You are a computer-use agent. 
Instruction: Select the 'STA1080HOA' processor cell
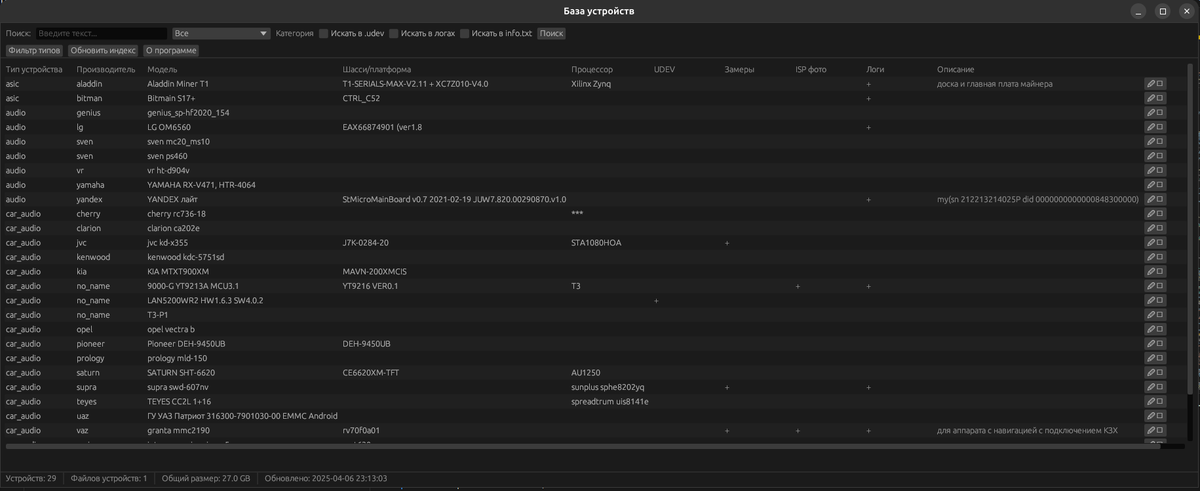597,243
